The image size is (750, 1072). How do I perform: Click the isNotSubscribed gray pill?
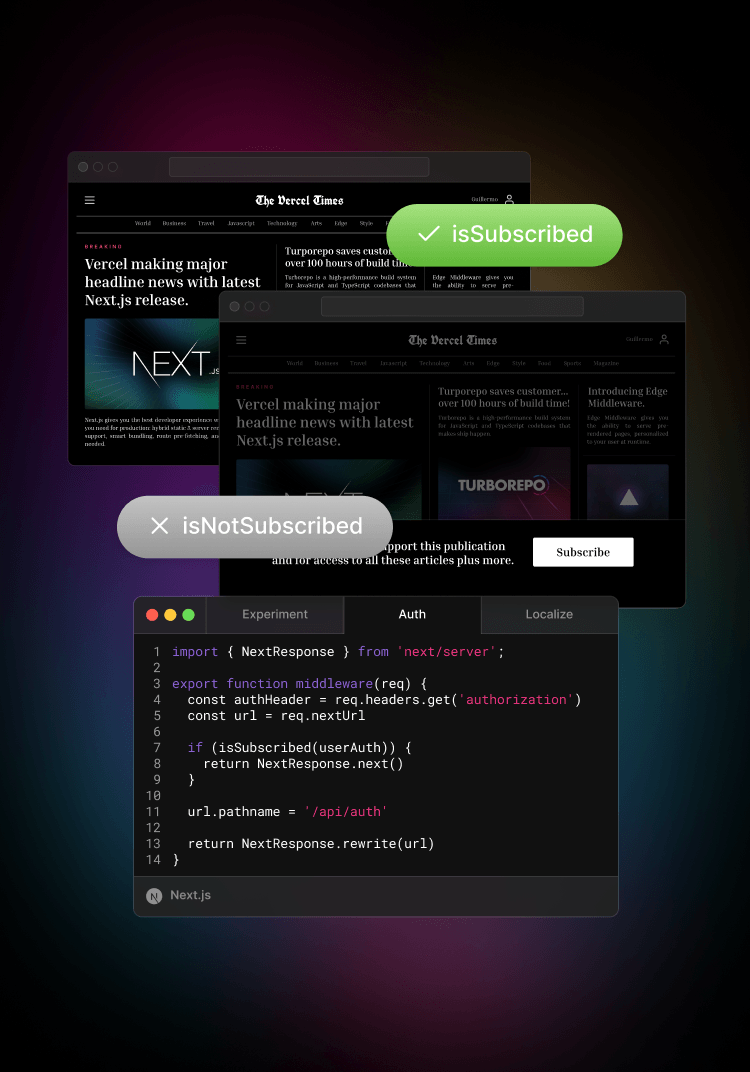[255, 526]
